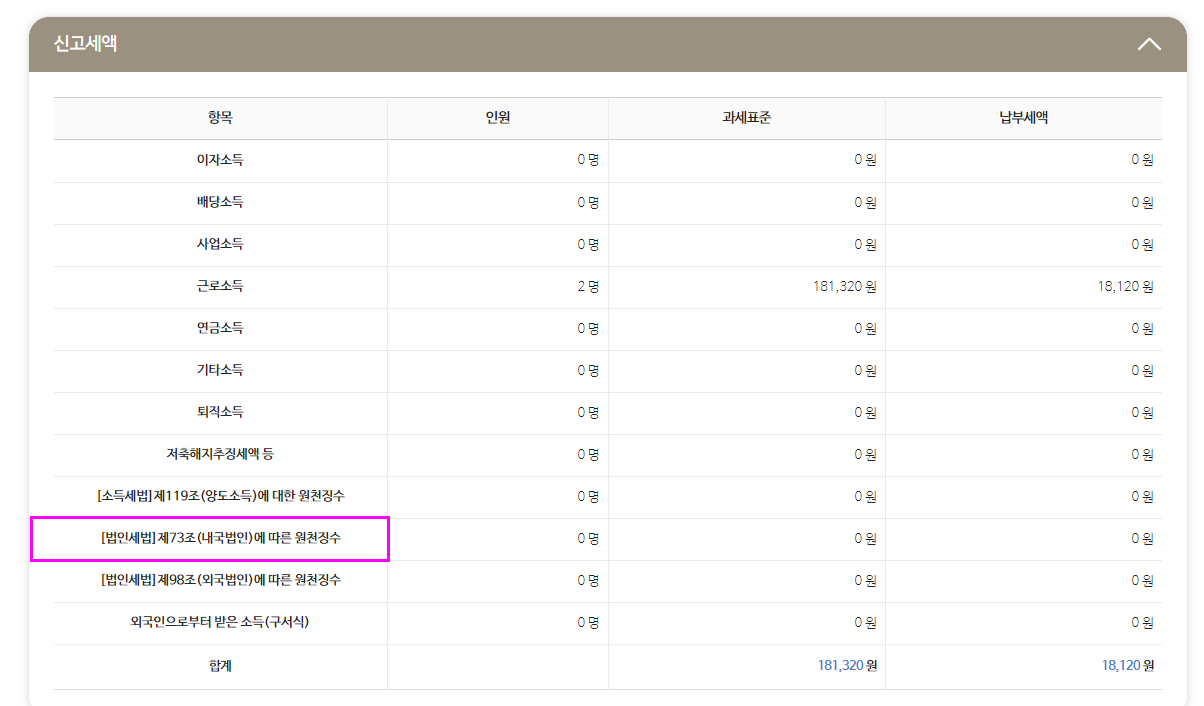Image resolution: width=1204 pixels, height=706 pixels.
Task: Select the 과세표준 column header
Action: pyautogui.click(x=746, y=118)
